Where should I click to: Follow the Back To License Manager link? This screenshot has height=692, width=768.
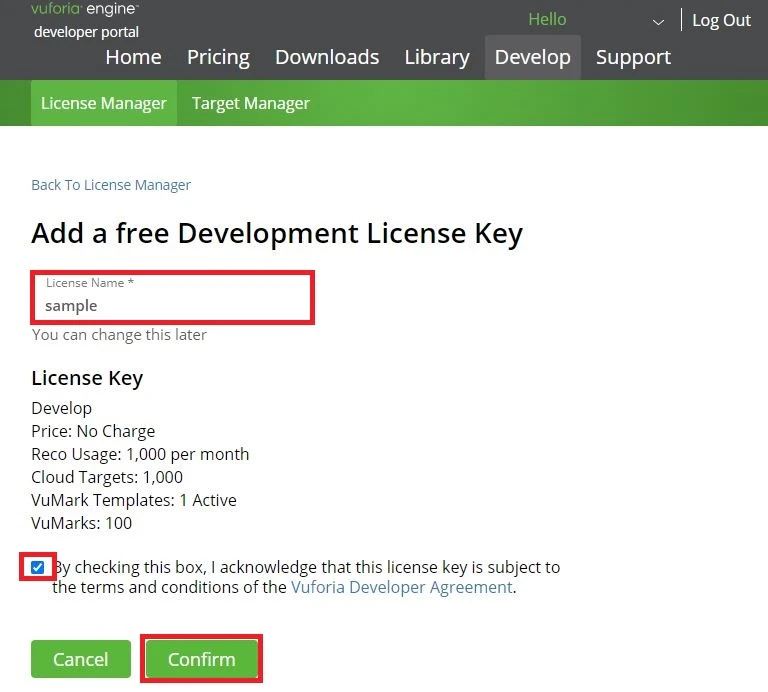coord(111,185)
